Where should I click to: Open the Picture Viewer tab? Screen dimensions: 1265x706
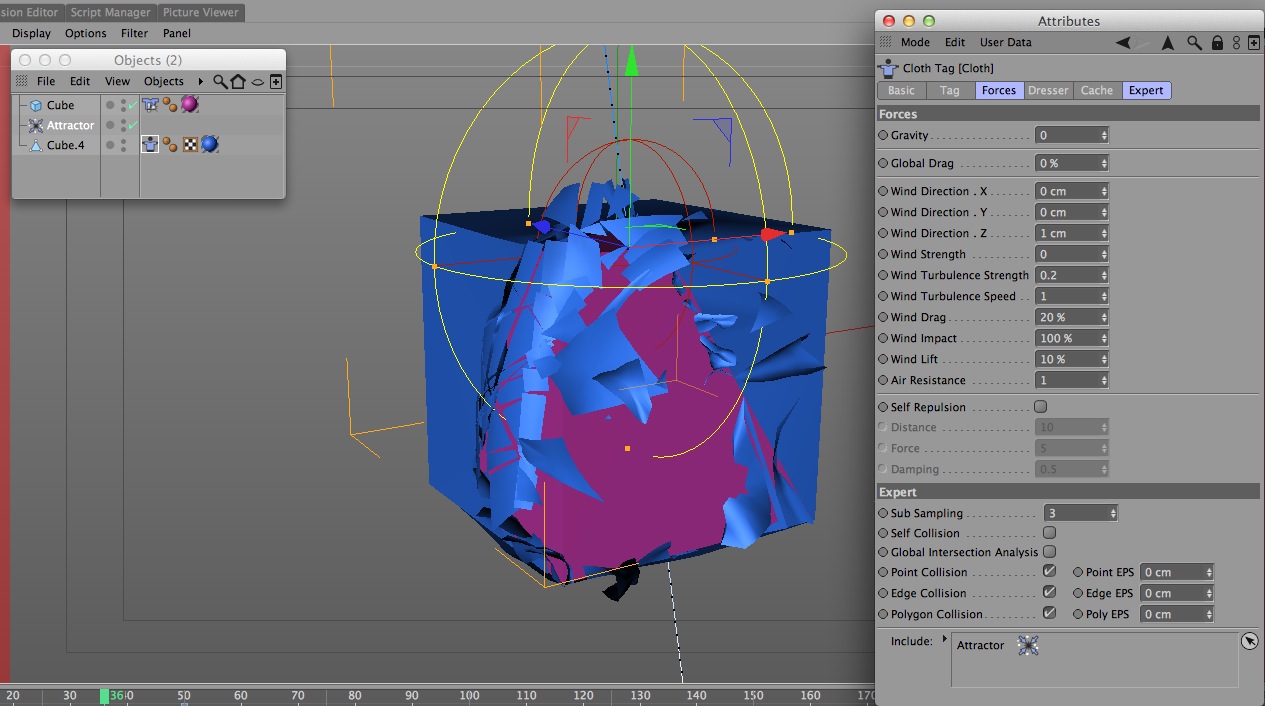201,12
